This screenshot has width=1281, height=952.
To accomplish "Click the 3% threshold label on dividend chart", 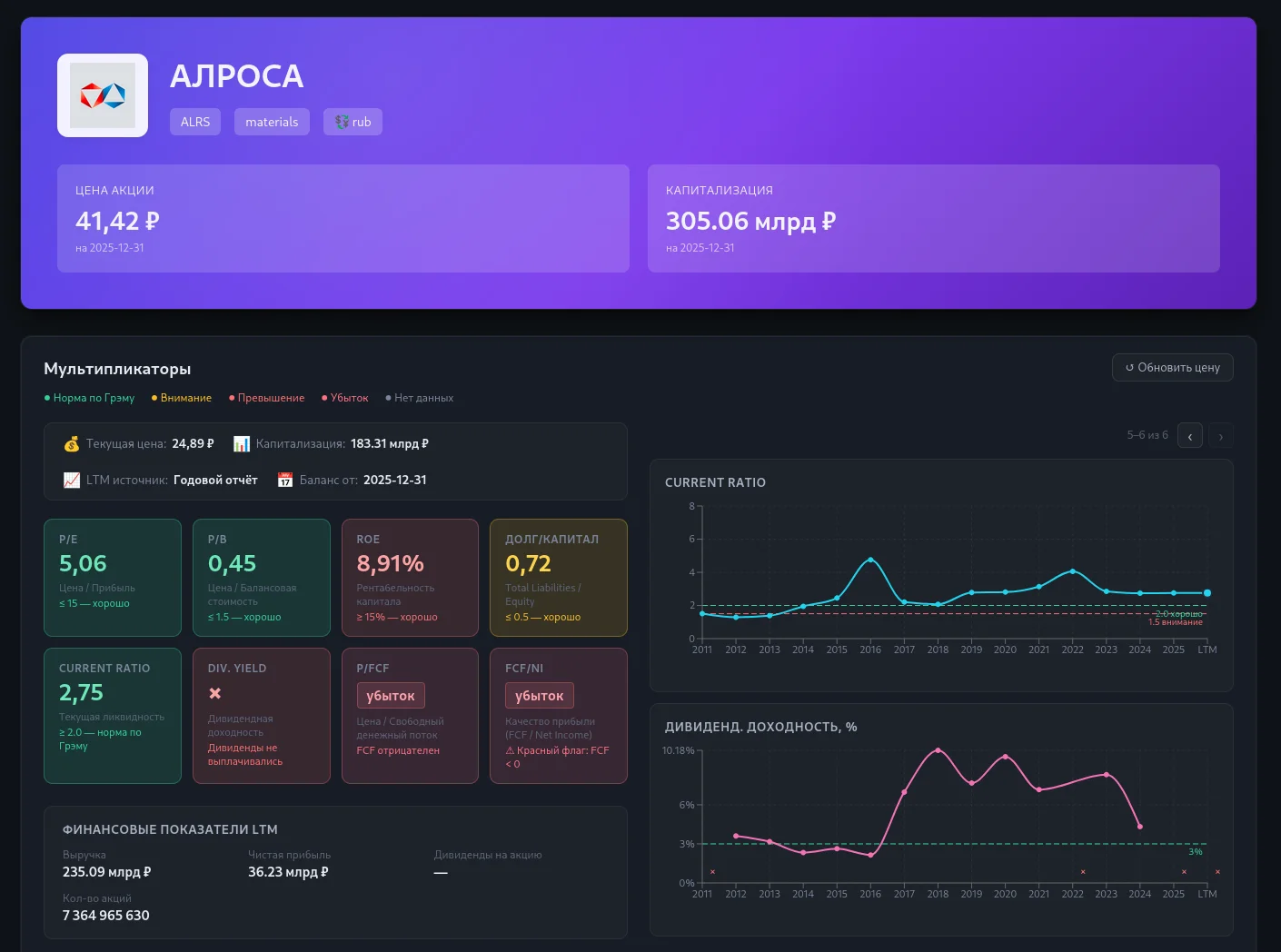I will pos(1196,852).
